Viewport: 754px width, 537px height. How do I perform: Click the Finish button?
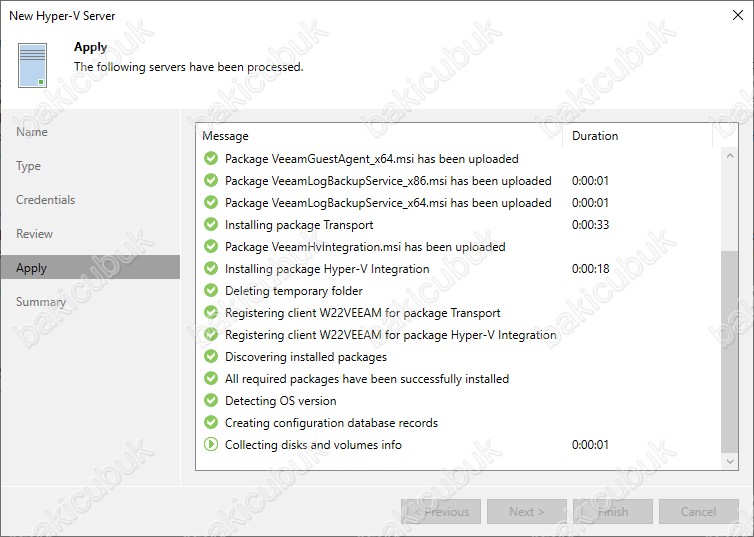(613, 512)
